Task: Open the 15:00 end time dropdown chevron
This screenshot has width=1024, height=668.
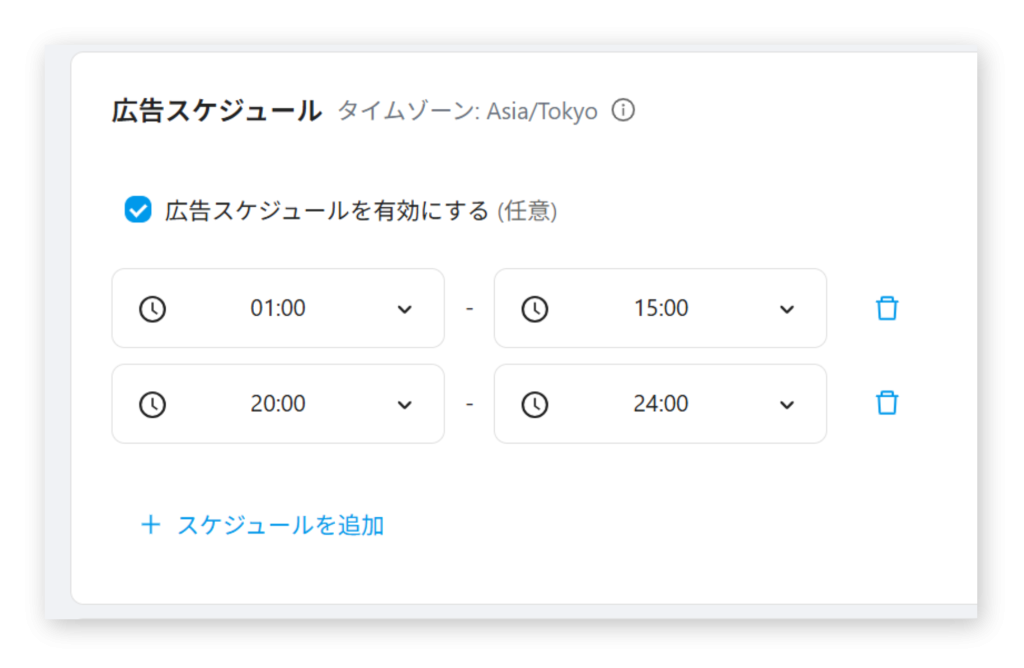Action: (787, 309)
